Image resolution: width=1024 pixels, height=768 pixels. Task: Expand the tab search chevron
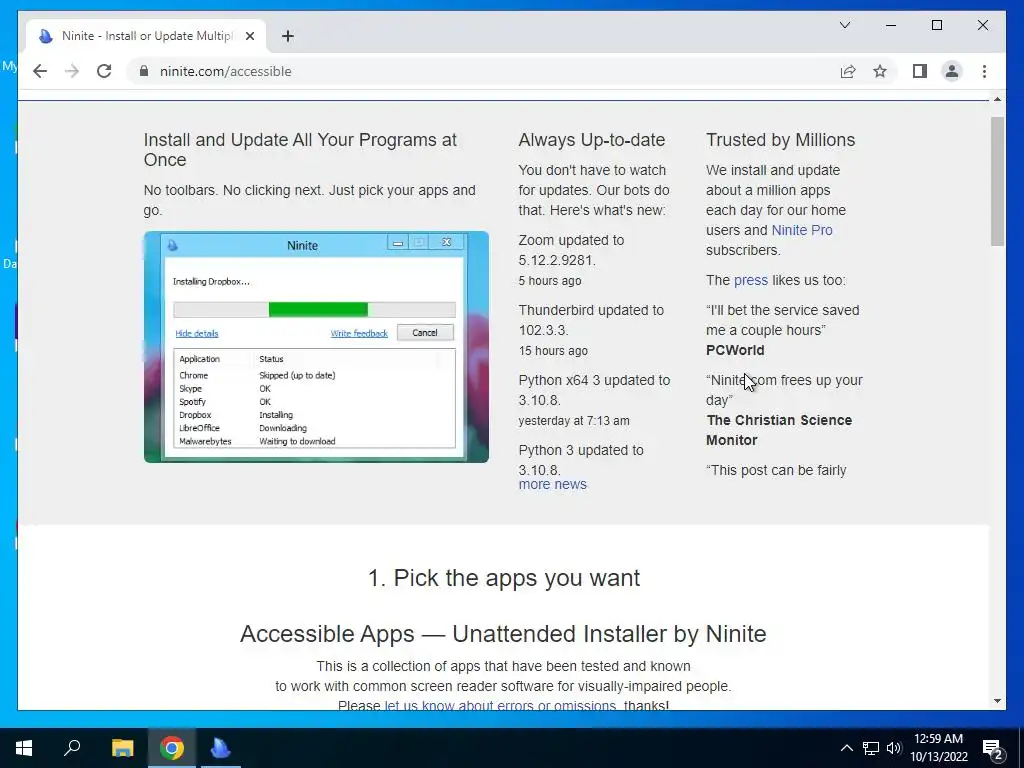tap(845, 25)
